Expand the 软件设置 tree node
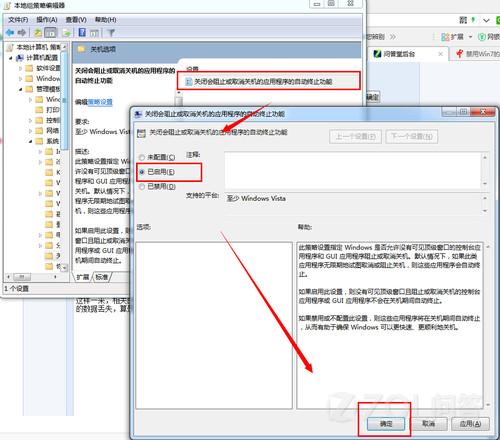The image size is (500, 440). (x=20, y=69)
